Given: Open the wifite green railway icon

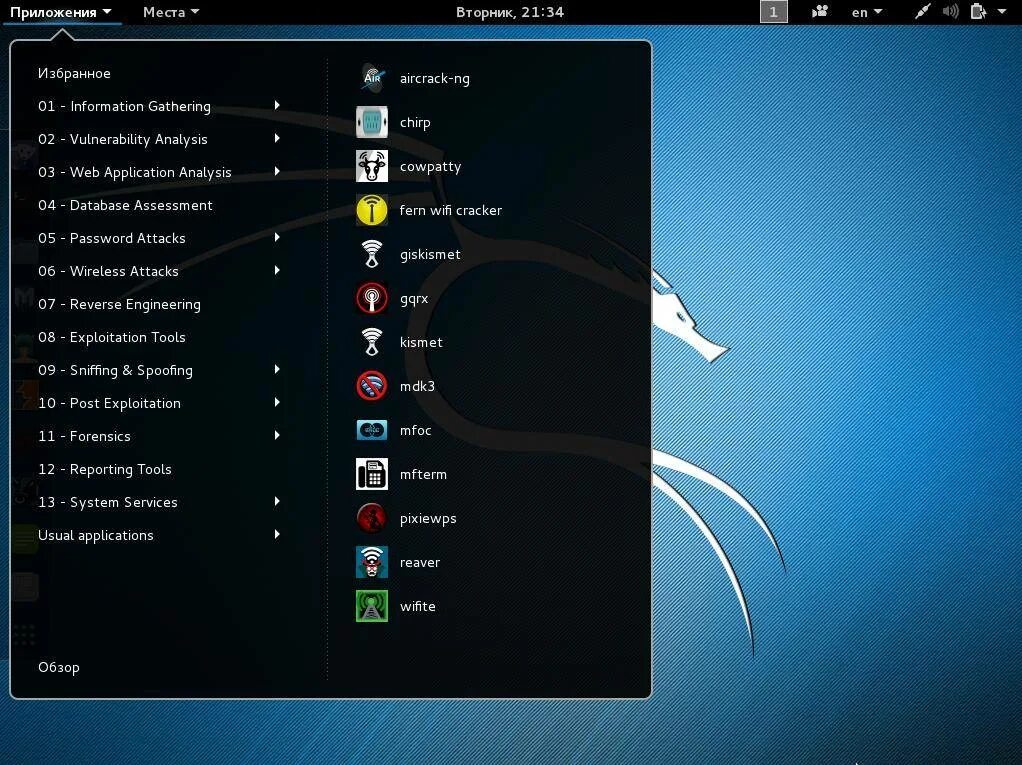Looking at the screenshot, I should [x=372, y=606].
